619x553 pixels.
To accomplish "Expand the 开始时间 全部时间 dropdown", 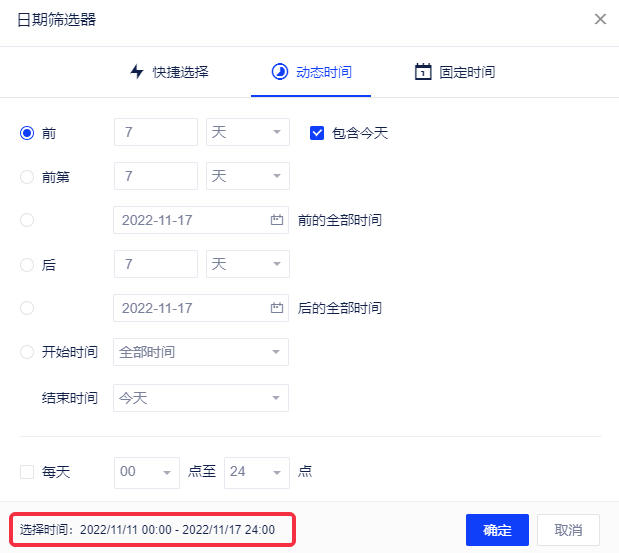I will tap(201, 352).
